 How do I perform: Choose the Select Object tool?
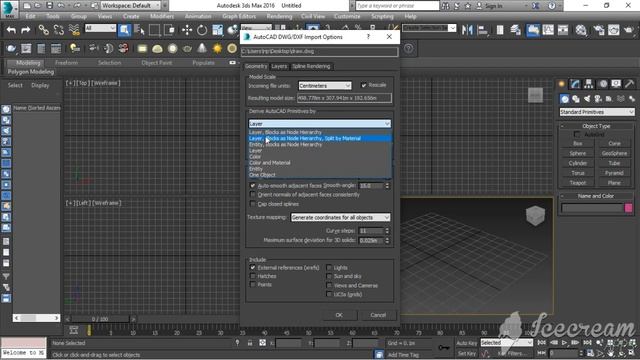click(x=124, y=30)
